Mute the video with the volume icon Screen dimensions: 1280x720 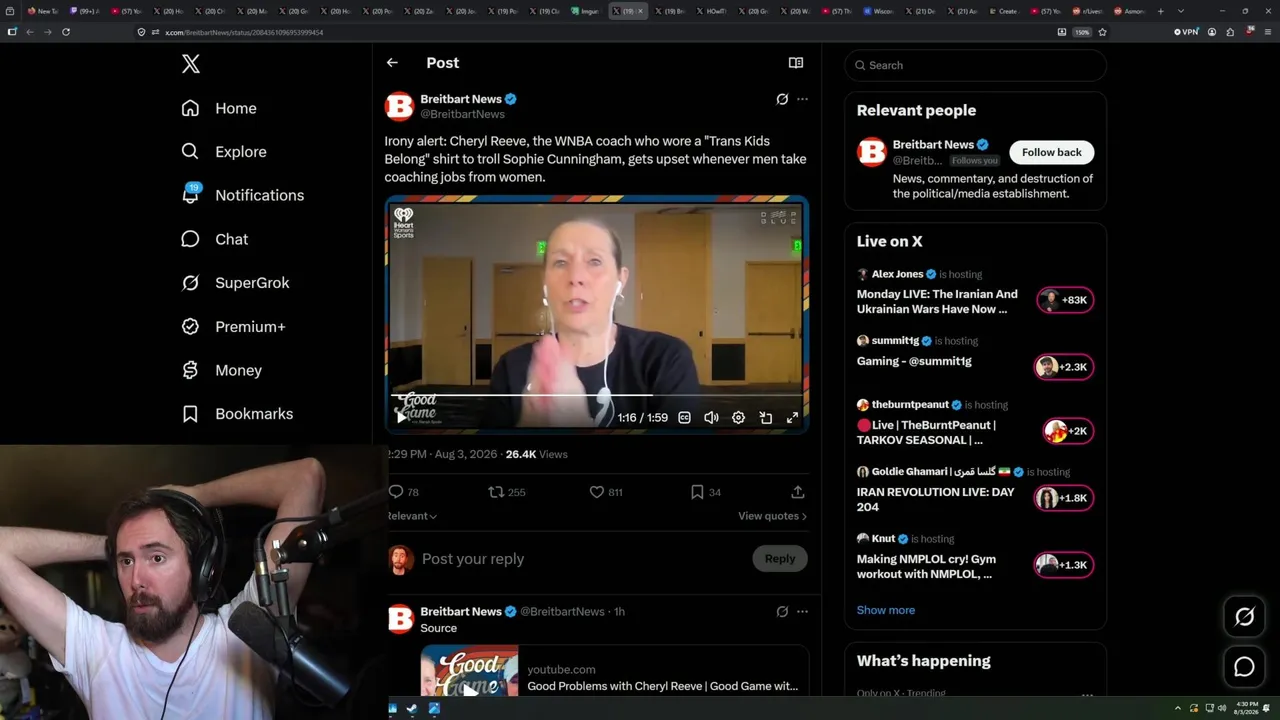711,418
